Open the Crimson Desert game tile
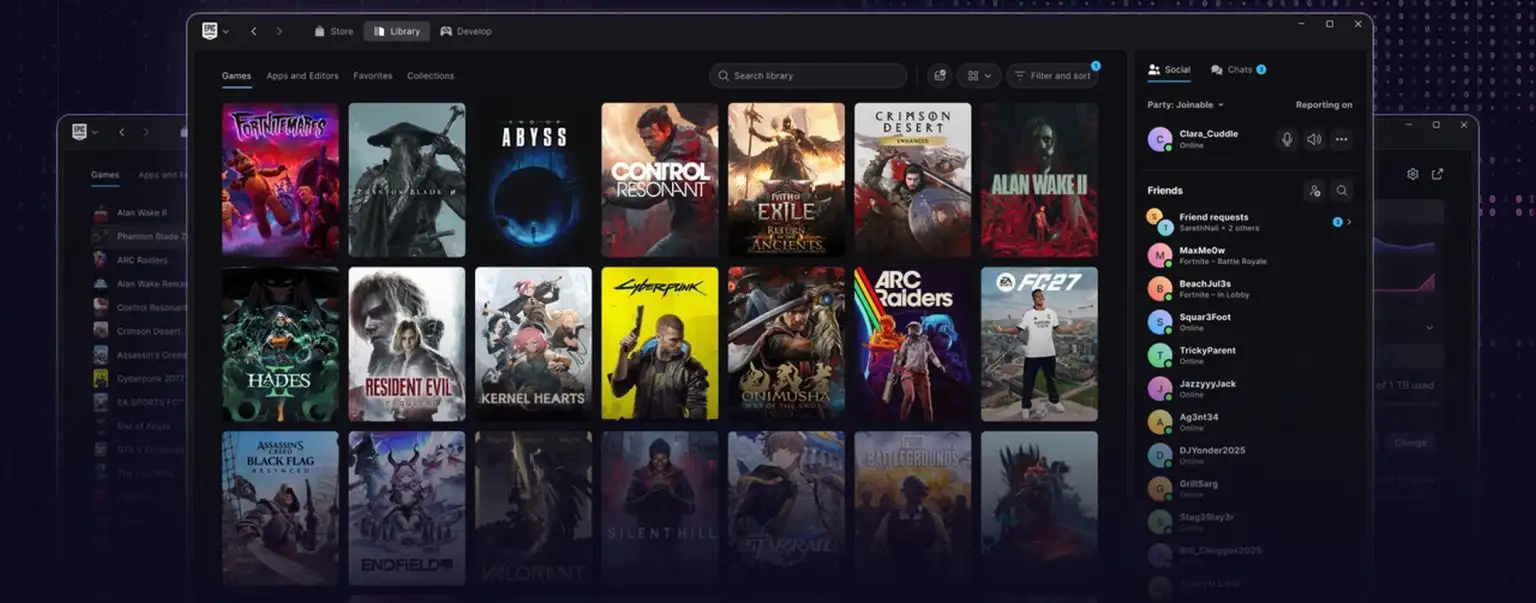The height and width of the screenshot is (603, 1536). (x=913, y=180)
